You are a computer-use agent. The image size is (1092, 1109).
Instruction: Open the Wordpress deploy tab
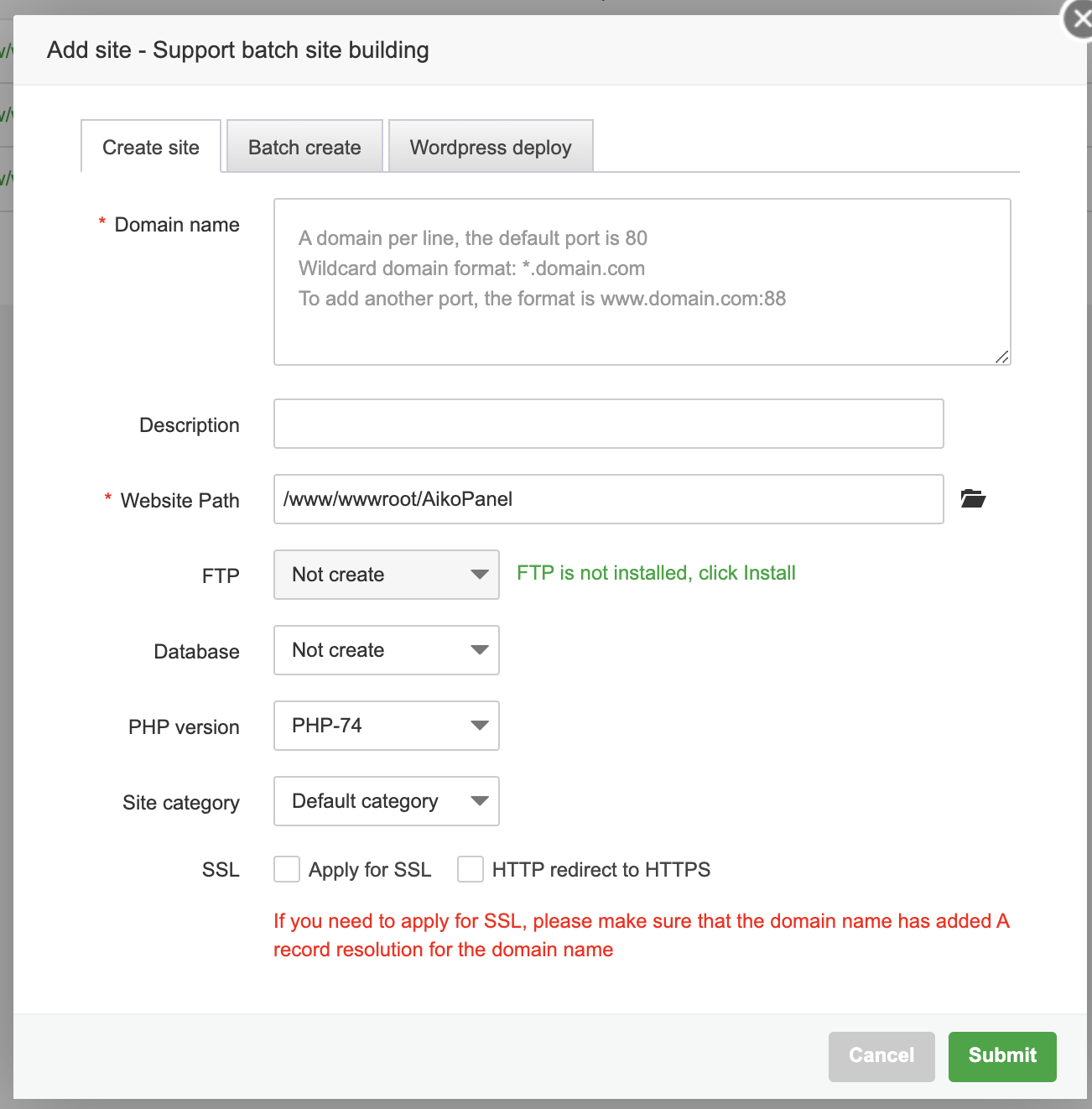pos(491,147)
